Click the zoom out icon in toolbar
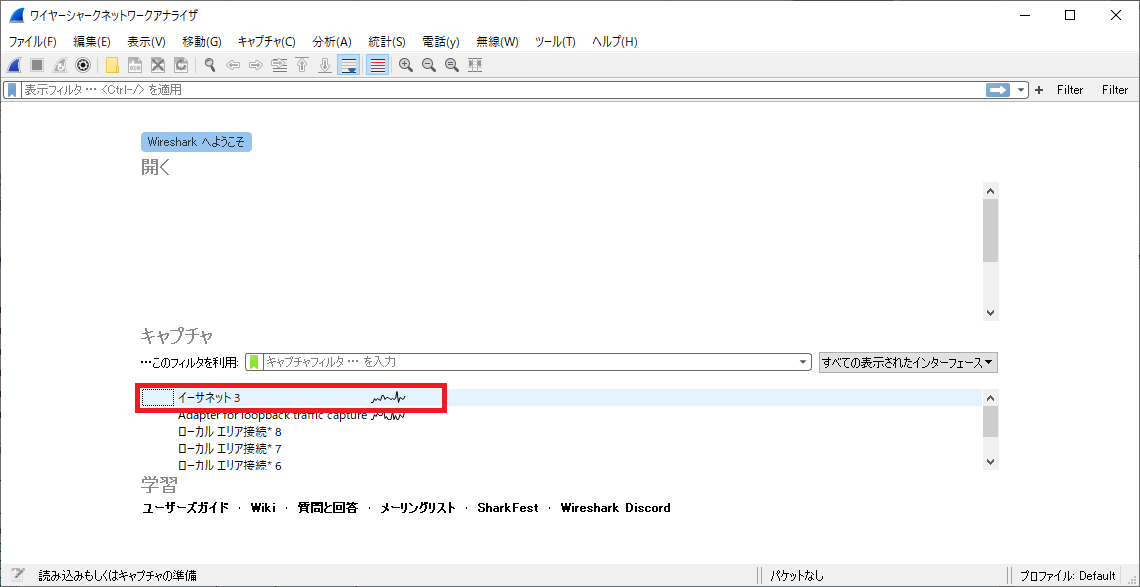This screenshot has width=1140, height=587. [429, 65]
